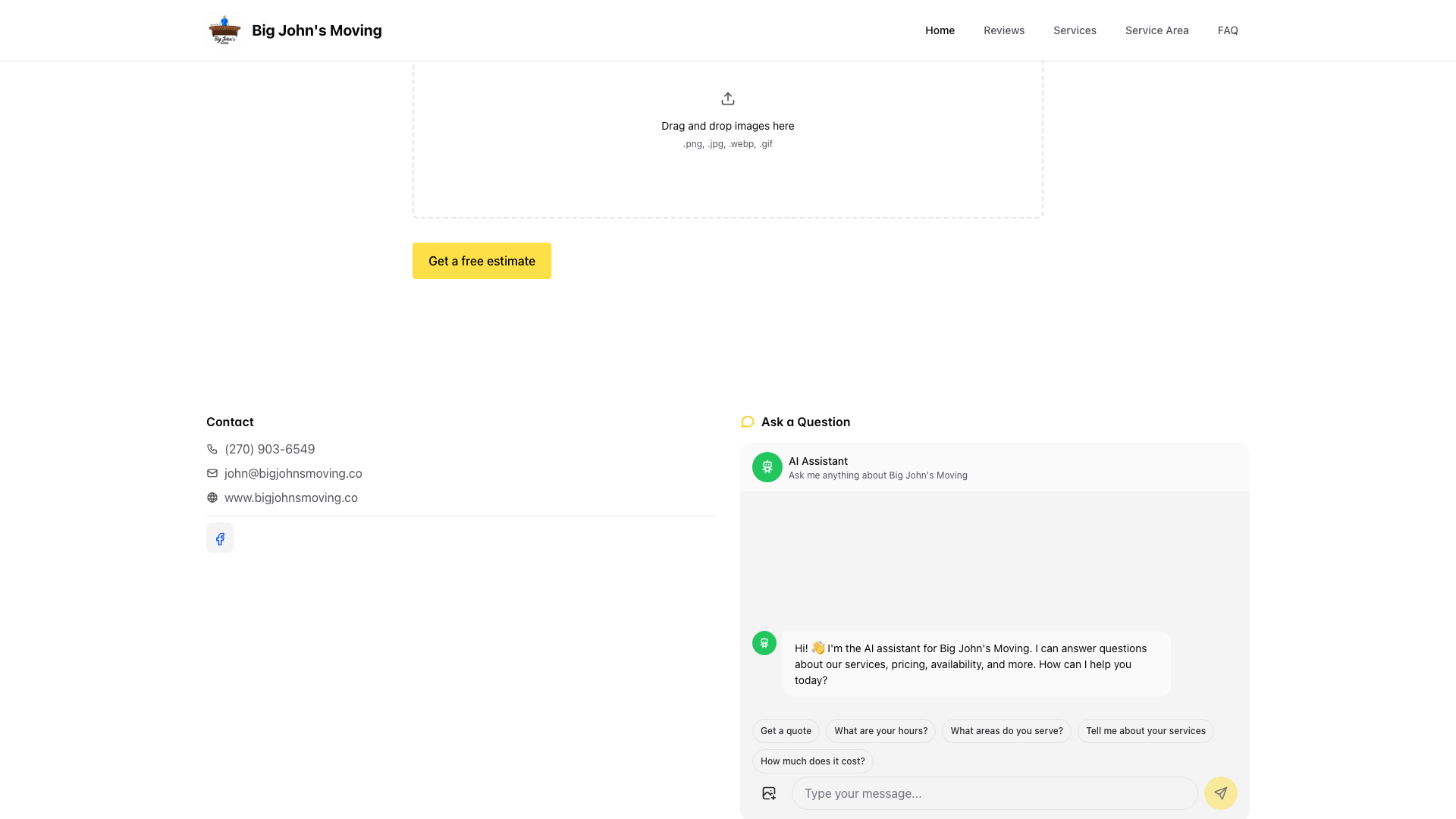Click the envelope icon next to the email address
Viewport: 1456px width, 819px height.
212,473
